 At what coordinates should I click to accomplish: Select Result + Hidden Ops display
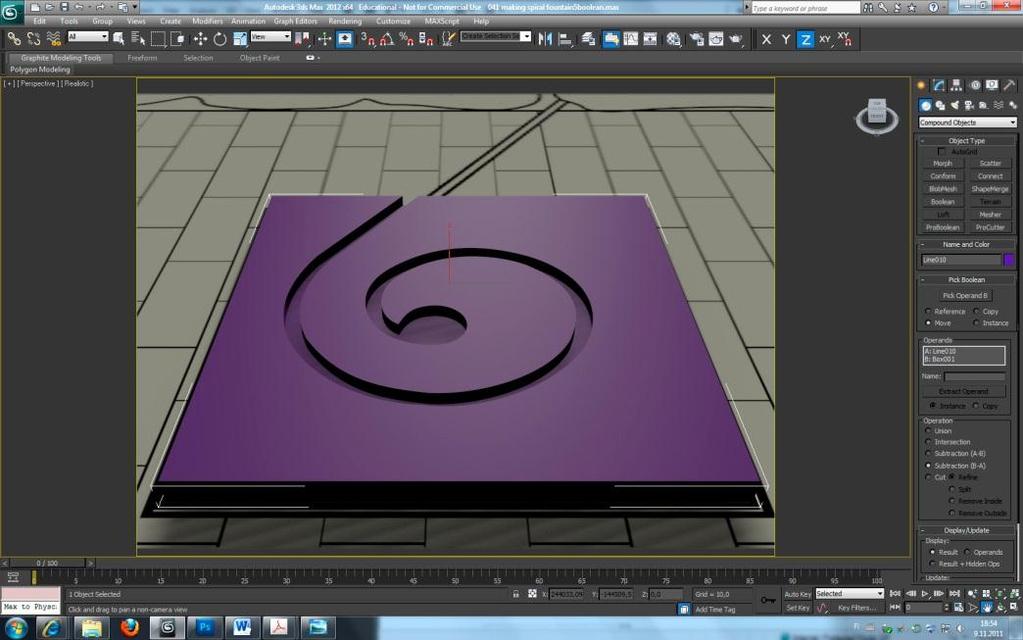932,564
